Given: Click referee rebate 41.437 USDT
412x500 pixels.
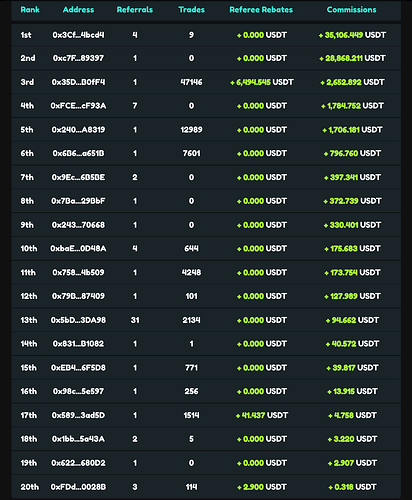Looking at the screenshot, I should (262, 415).
